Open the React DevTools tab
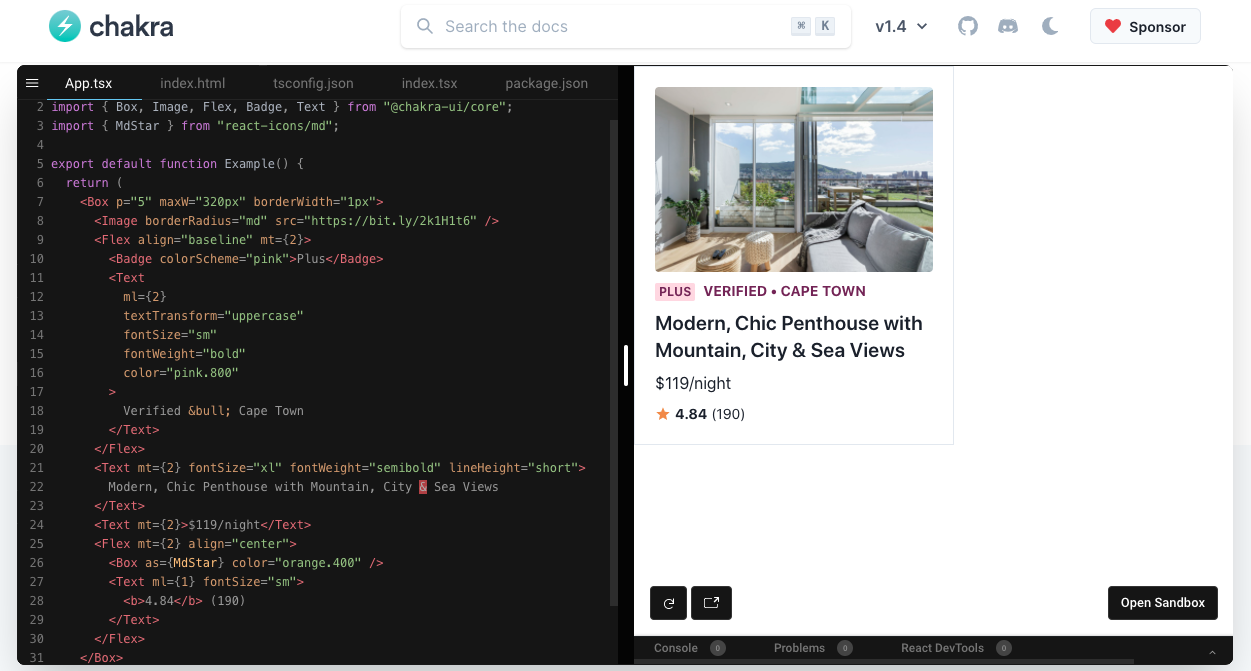Image resolution: width=1251 pixels, height=671 pixels. click(942, 648)
